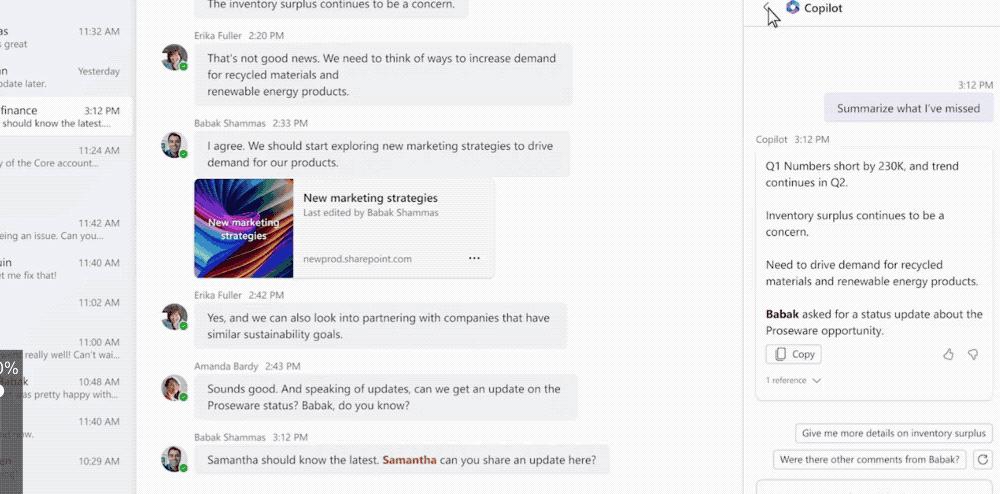Click Babak Shammas's avatar at 2:33 PM
Screen dimensions: 1000x494
(x=174, y=145)
